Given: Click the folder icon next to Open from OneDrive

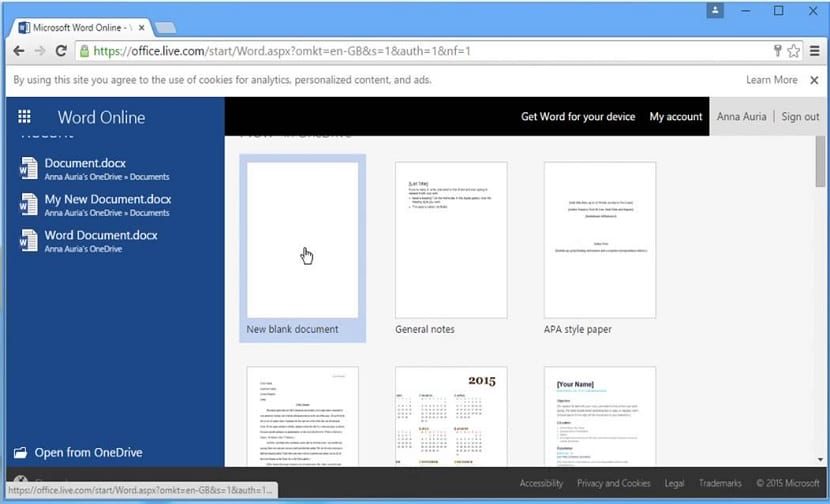Looking at the screenshot, I should point(21,453).
